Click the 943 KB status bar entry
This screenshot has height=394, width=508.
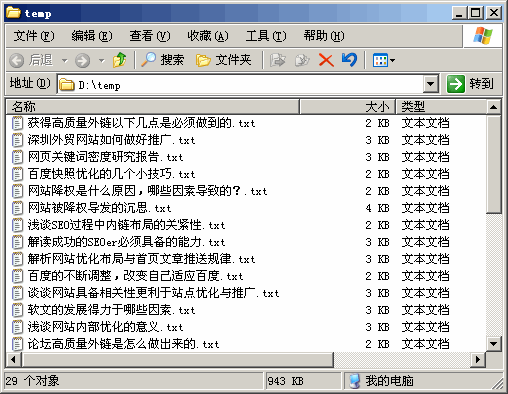coord(285,381)
